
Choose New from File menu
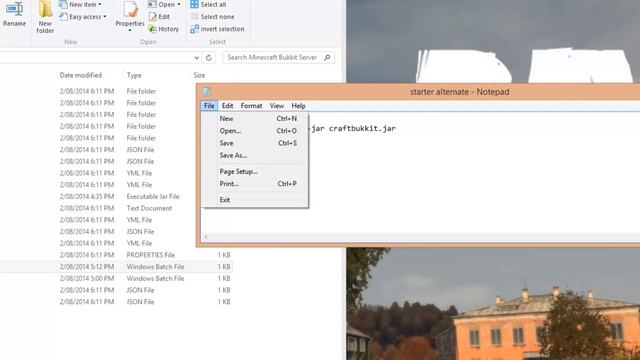tap(255, 118)
